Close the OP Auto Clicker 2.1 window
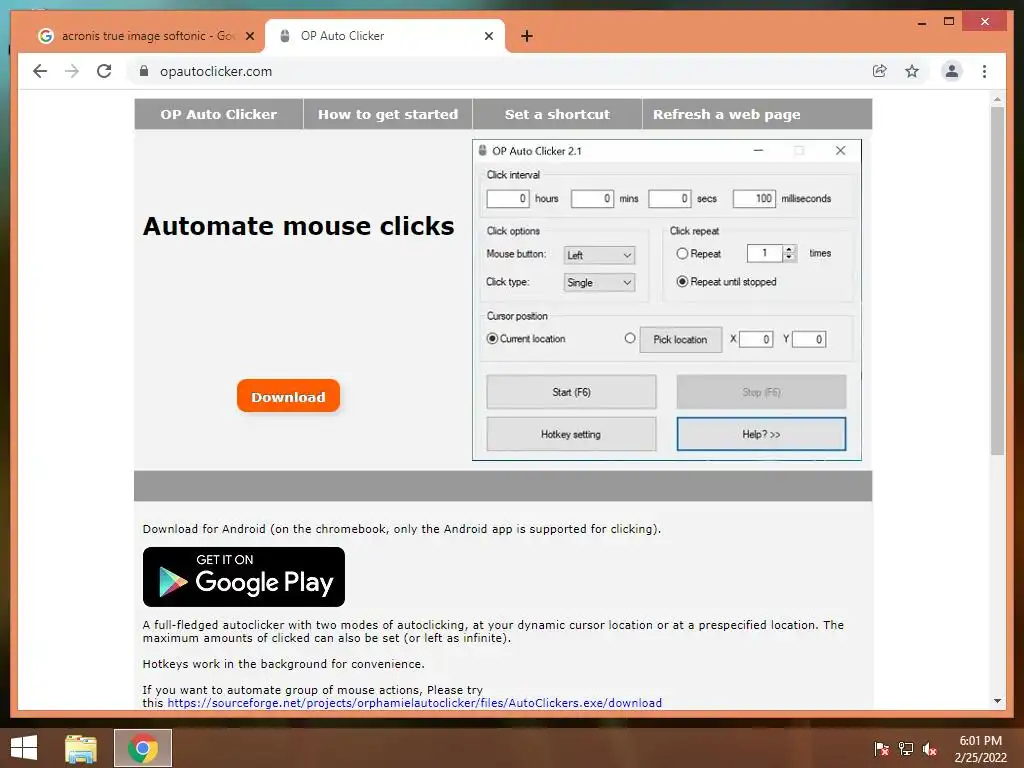1024x768 pixels. [840, 151]
